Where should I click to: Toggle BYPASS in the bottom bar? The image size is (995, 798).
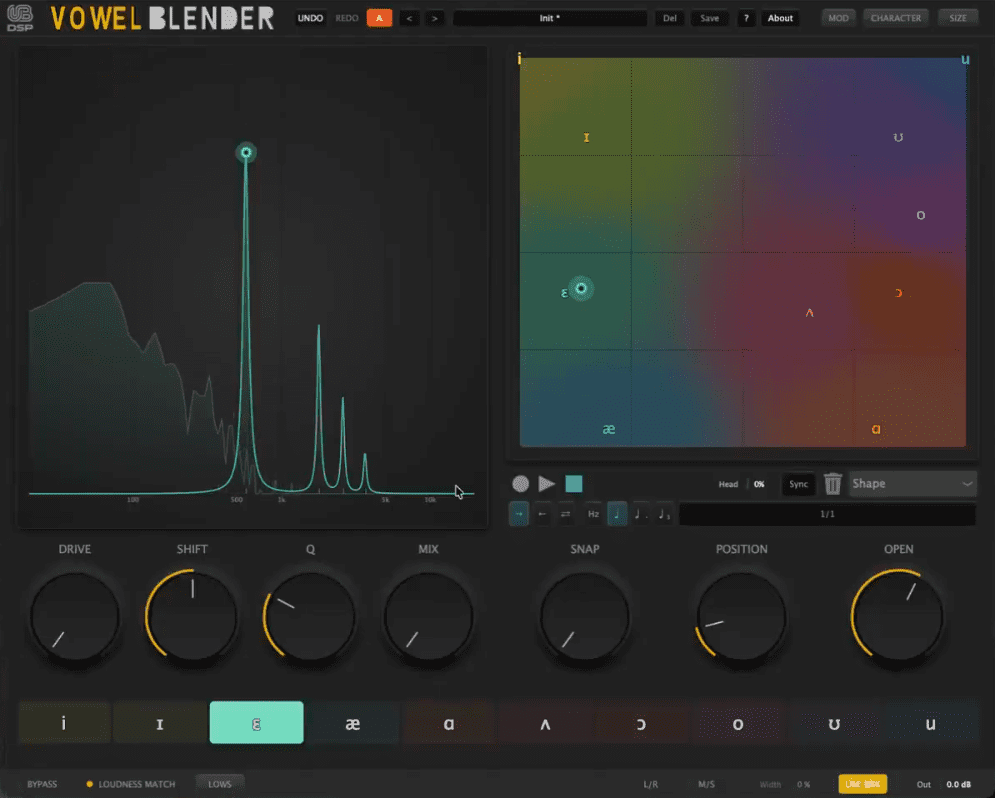42,784
